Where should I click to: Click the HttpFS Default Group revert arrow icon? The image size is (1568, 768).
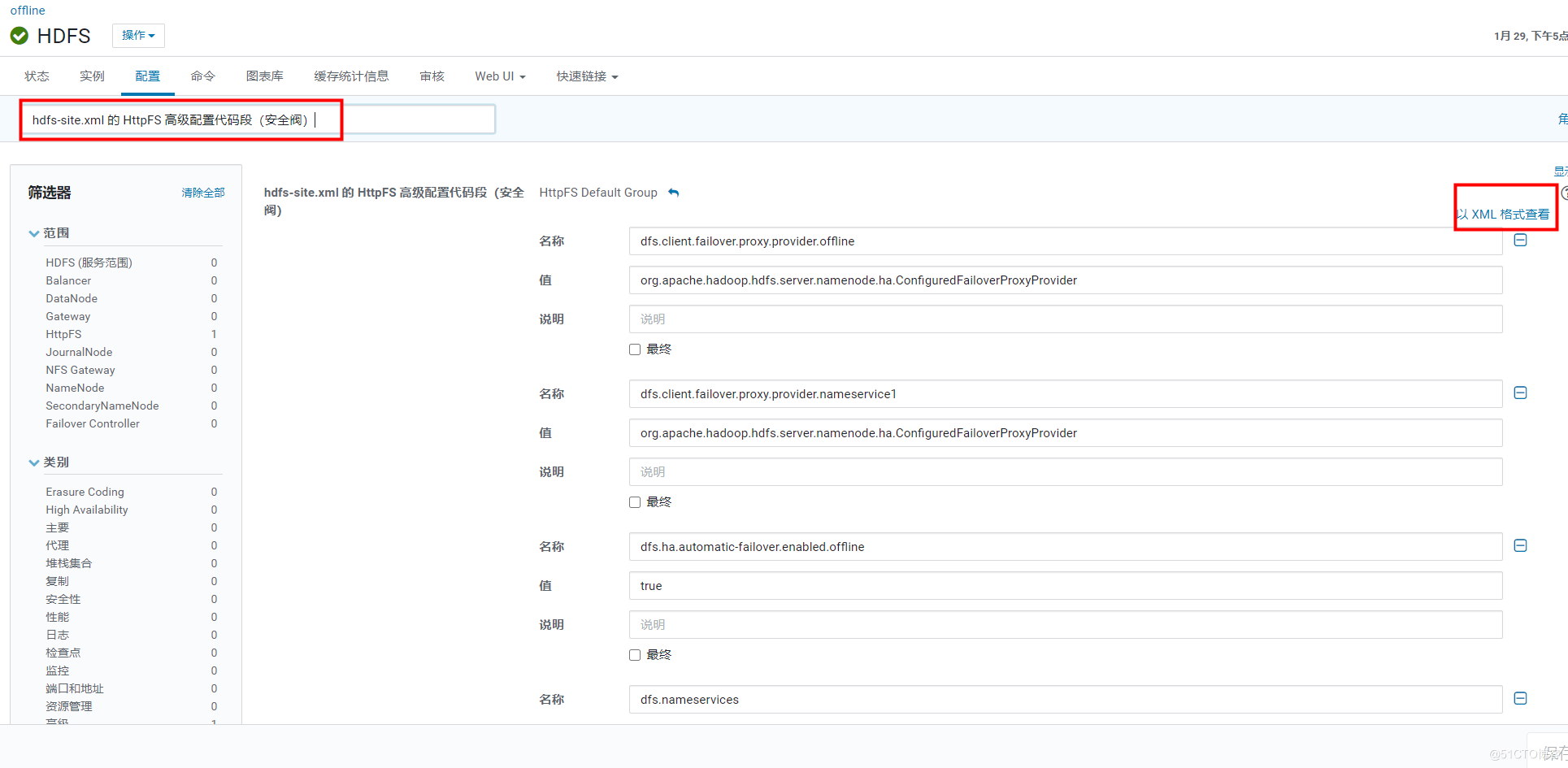pyautogui.click(x=673, y=193)
